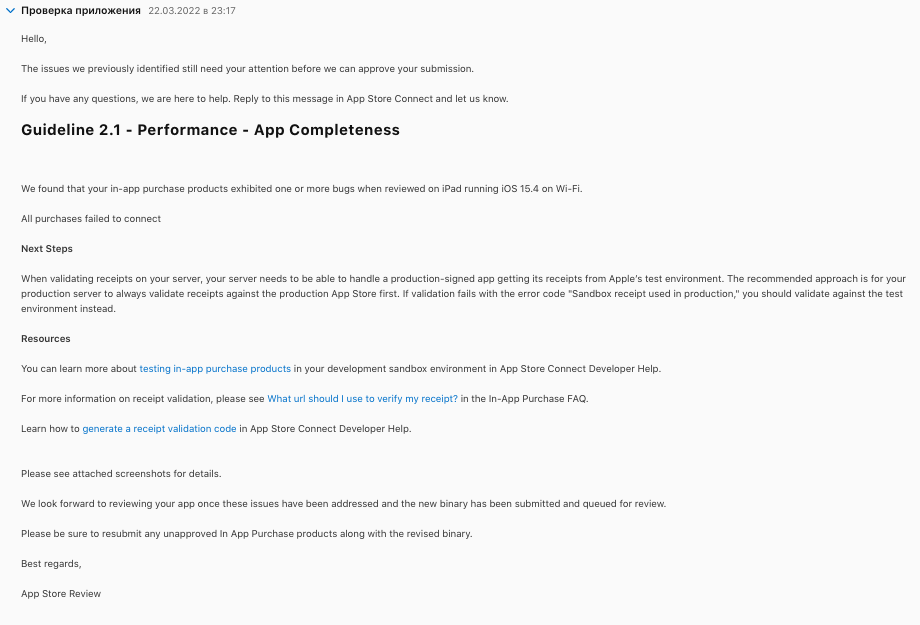Collapse the Проверка приложения message chevron
920x625 pixels.
click(11, 10)
